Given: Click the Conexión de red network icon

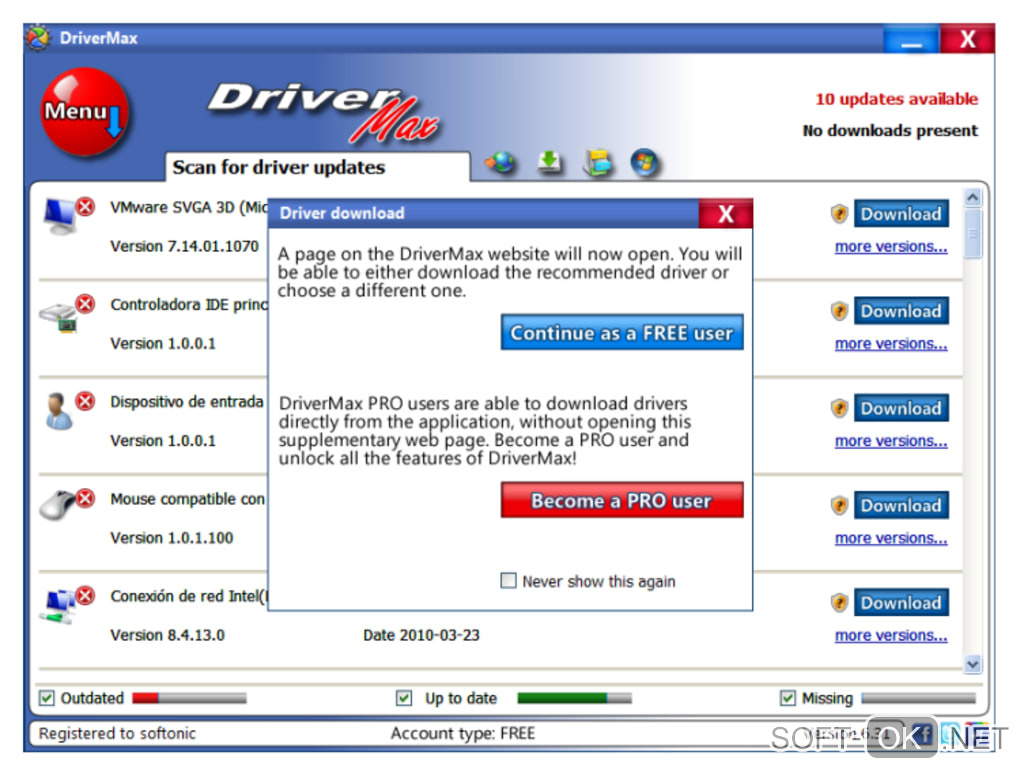Looking at the screenshot, I should [59, 606].
